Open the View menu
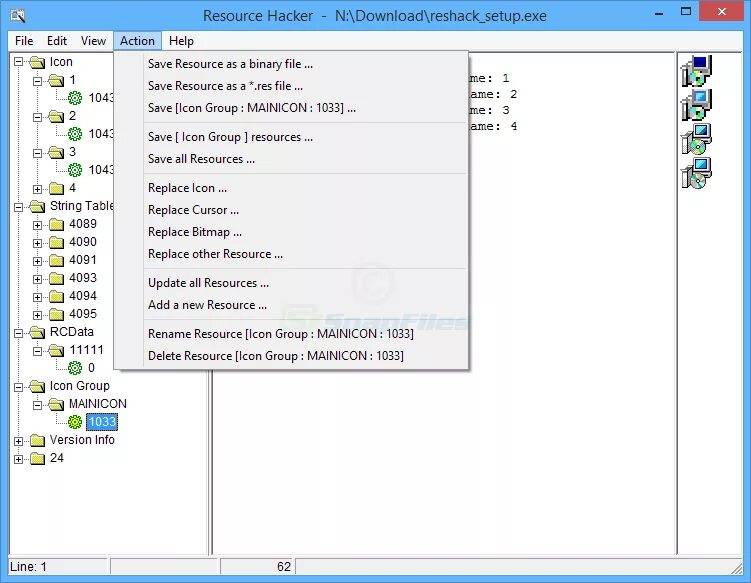The image size is (751, 583). (x=93, y=41)
